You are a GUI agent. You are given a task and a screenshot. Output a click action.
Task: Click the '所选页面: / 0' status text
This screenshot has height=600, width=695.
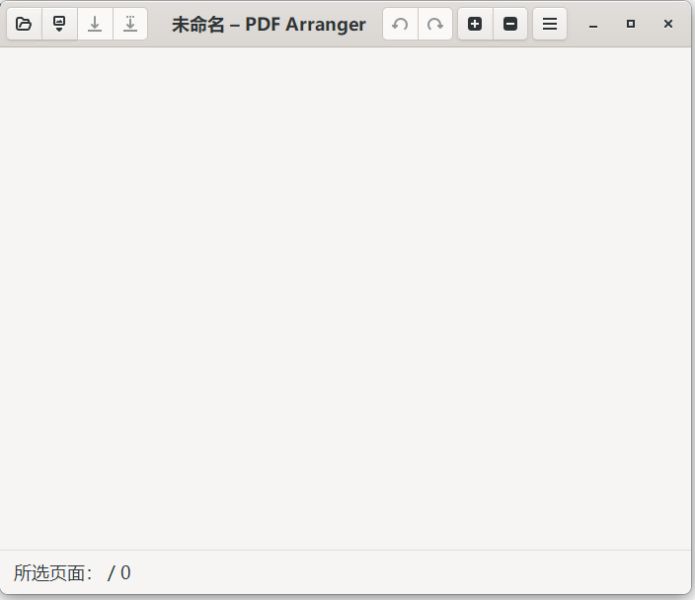pos(72,573)
